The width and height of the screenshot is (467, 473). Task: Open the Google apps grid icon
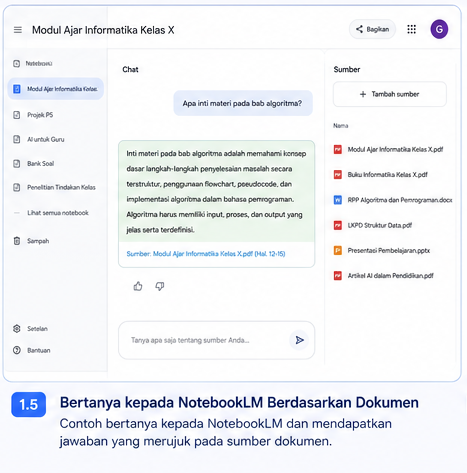point(412,29)
